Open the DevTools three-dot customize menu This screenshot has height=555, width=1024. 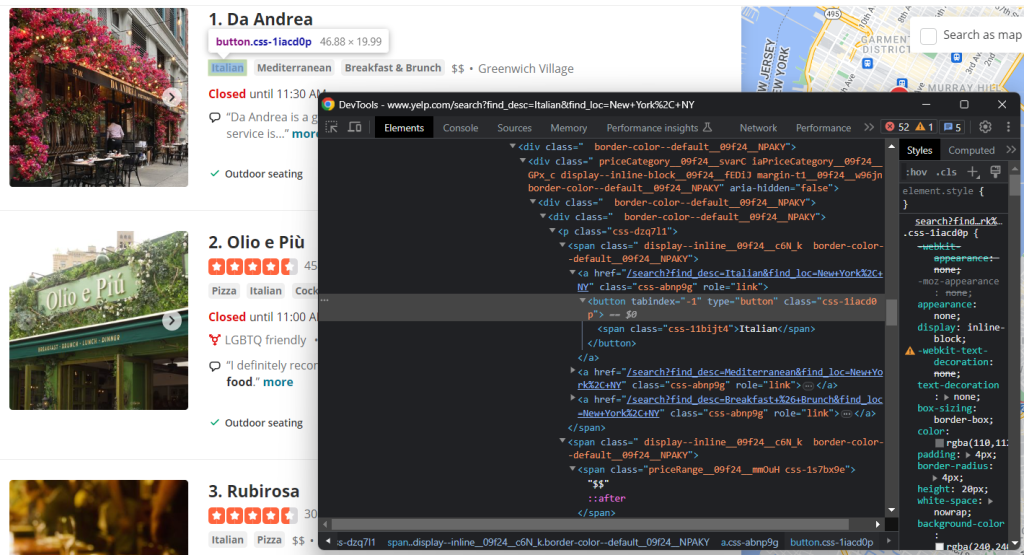pyautogui.click(x=1007, y=127)
